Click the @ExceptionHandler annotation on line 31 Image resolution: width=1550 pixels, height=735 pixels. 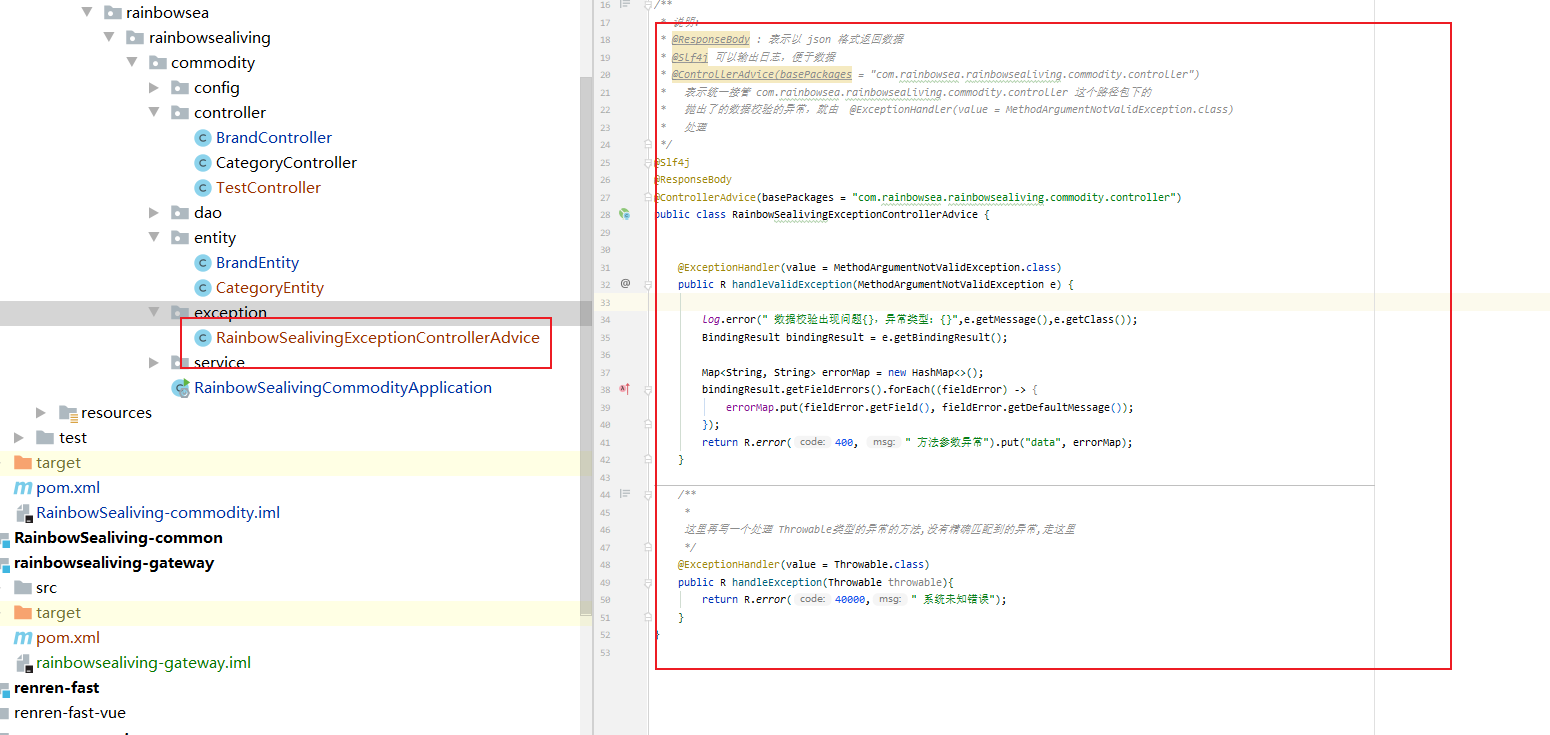point(728,267)
